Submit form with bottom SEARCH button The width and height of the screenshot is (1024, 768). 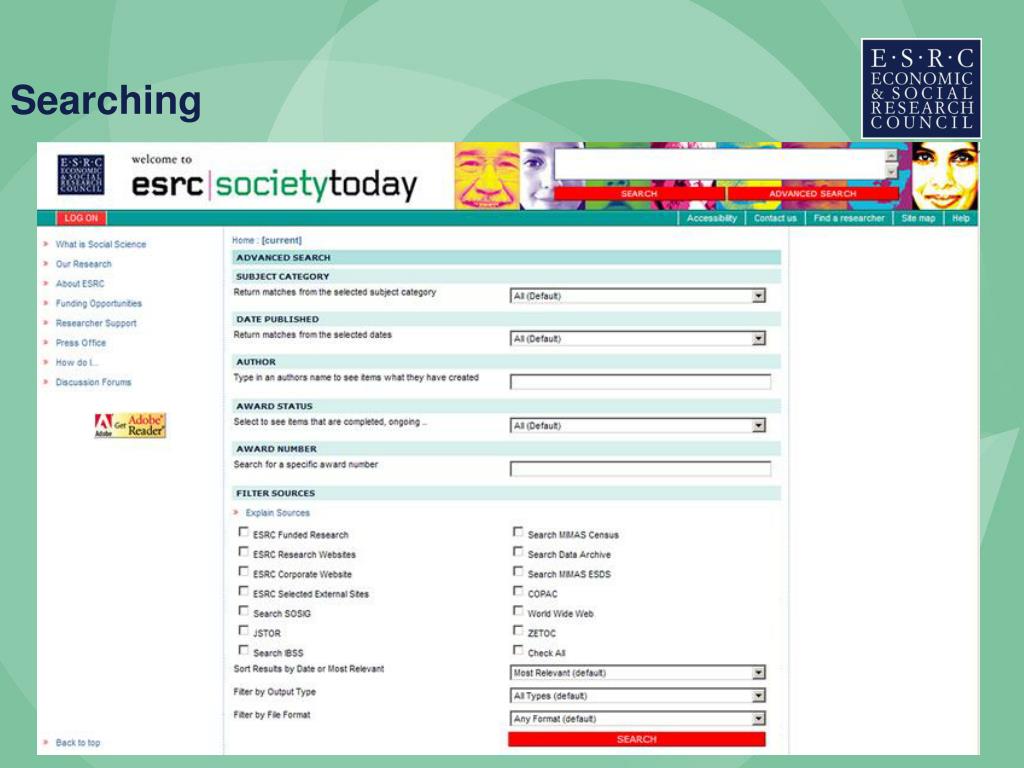[637, 739]
